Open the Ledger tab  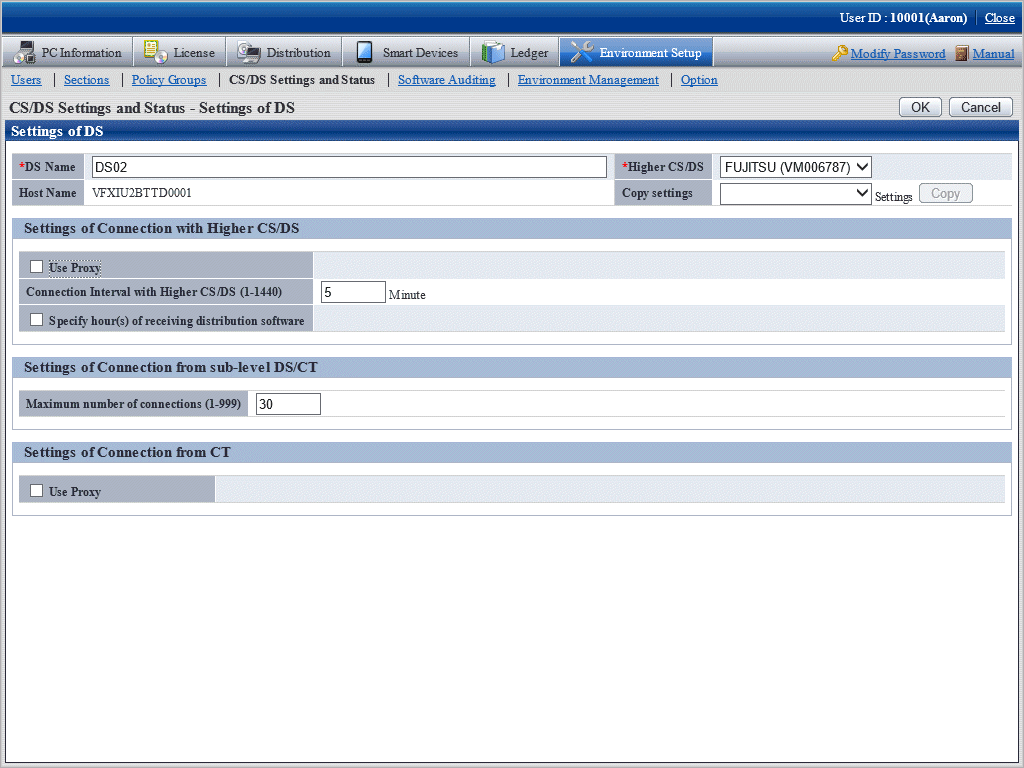coord(515,52)
